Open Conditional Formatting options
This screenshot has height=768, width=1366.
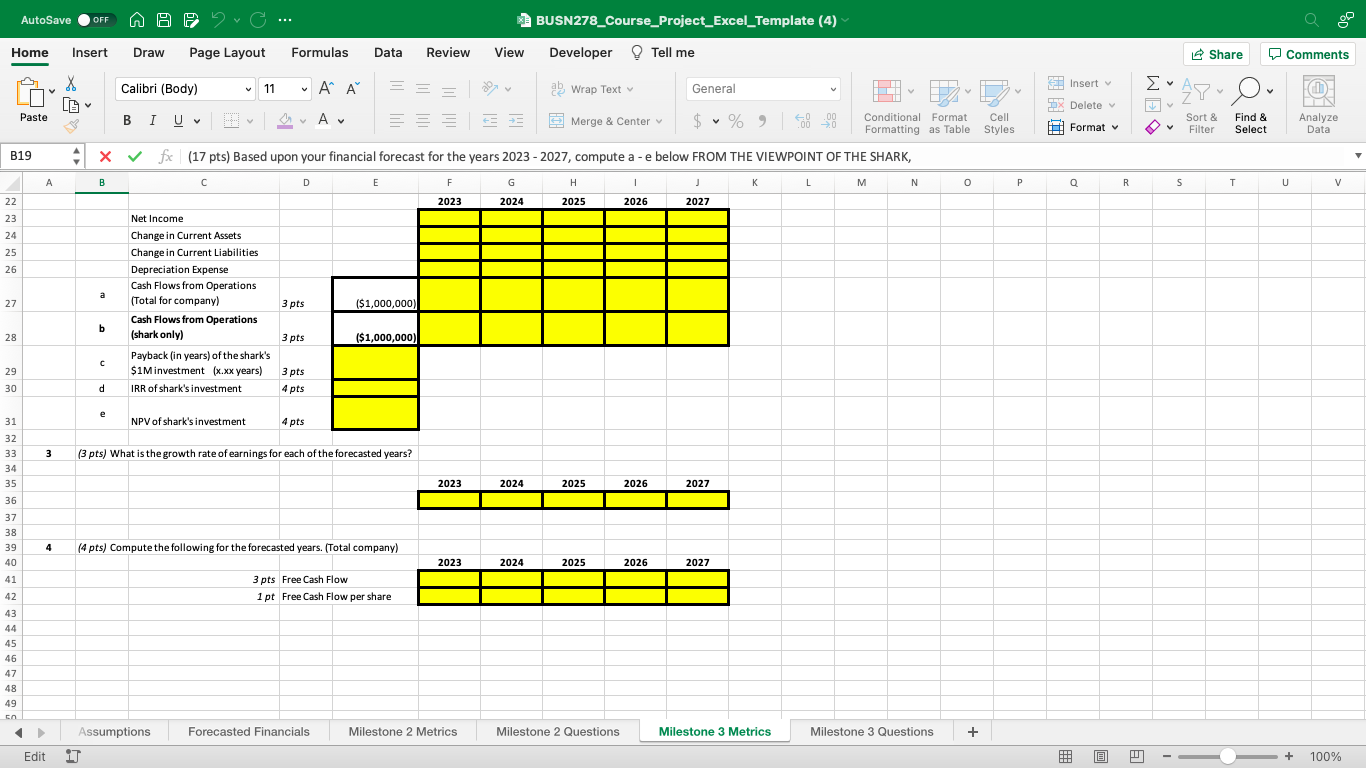tap(890, 105)
